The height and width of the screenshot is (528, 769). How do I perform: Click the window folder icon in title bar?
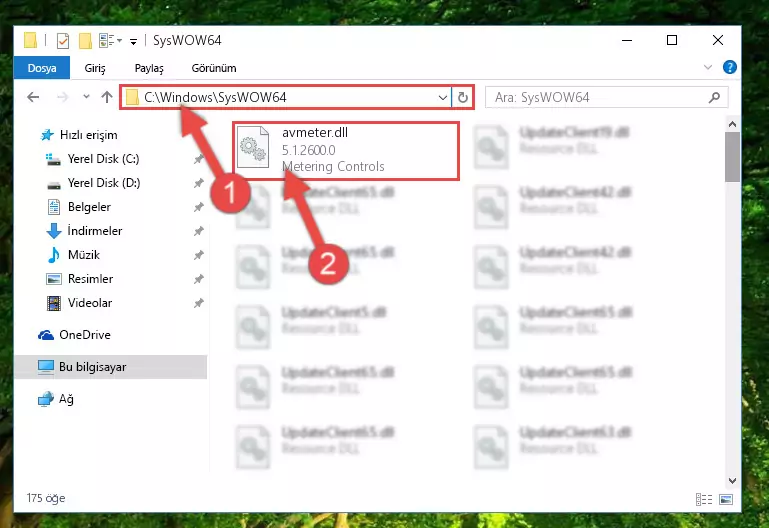(30, 40)
